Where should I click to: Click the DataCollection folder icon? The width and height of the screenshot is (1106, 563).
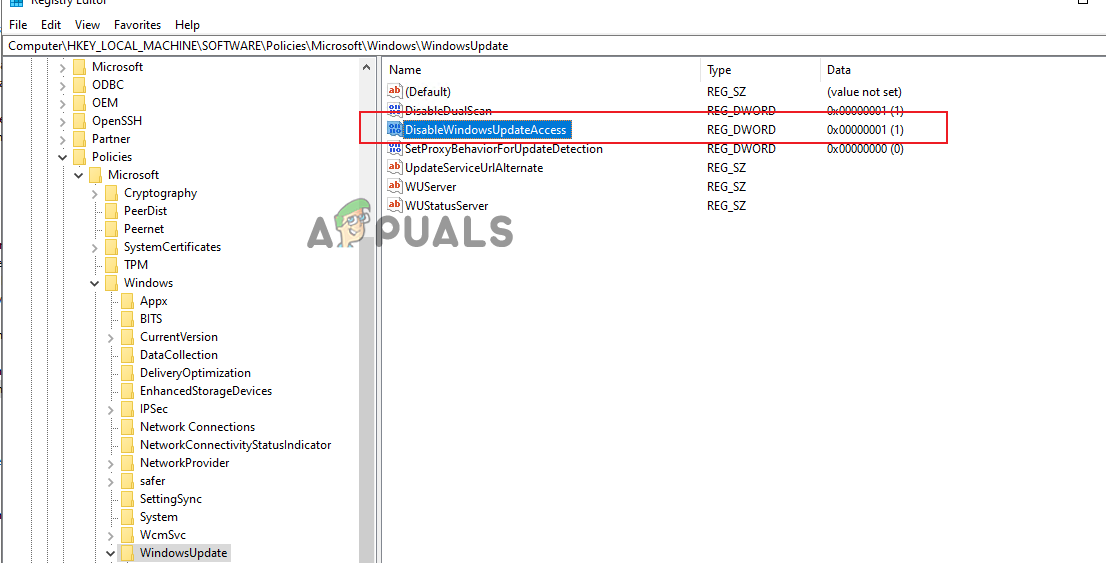pyautogui.click(x=127, y=356)
